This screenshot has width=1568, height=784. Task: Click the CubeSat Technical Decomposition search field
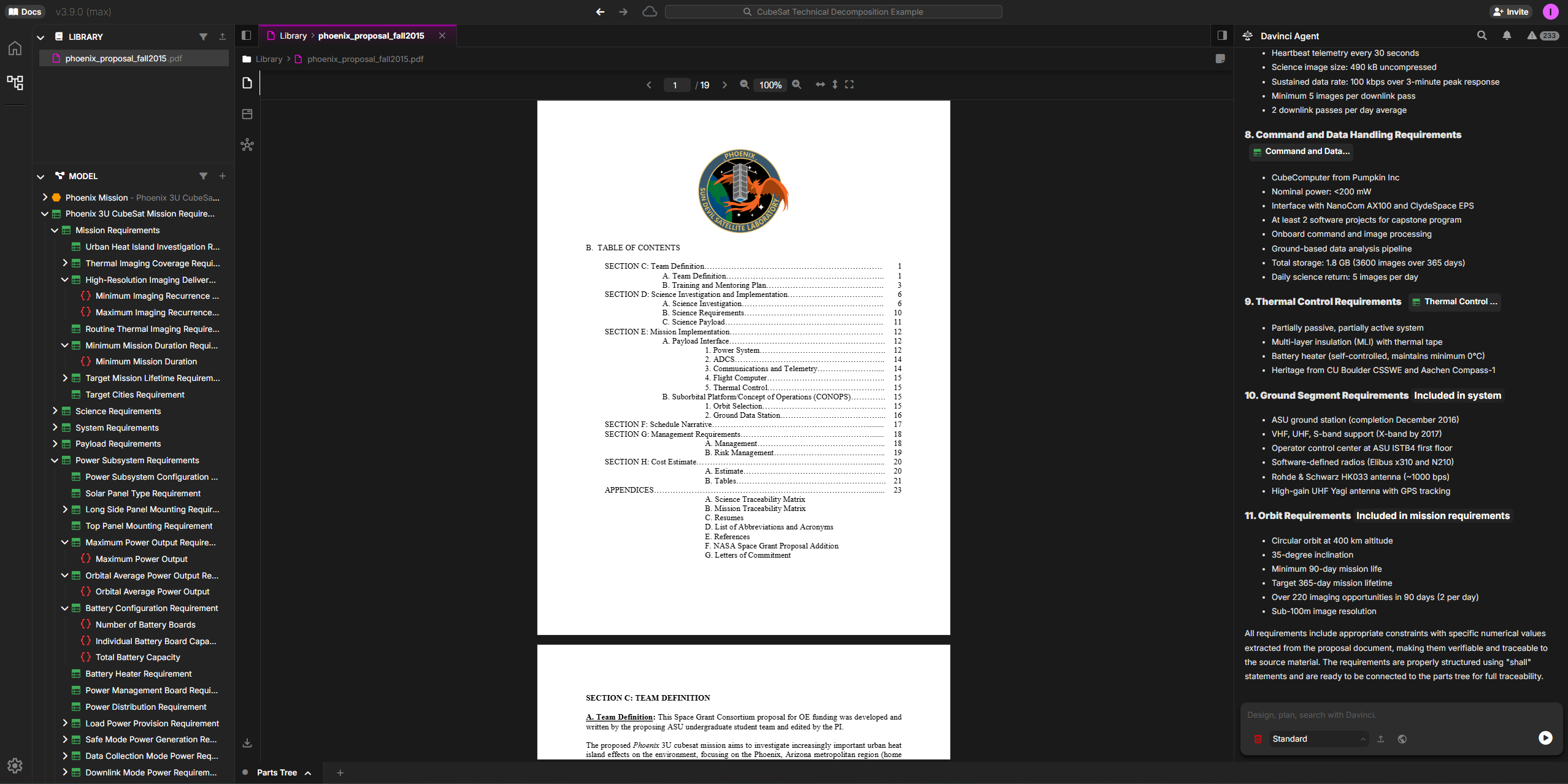[834, 11]
